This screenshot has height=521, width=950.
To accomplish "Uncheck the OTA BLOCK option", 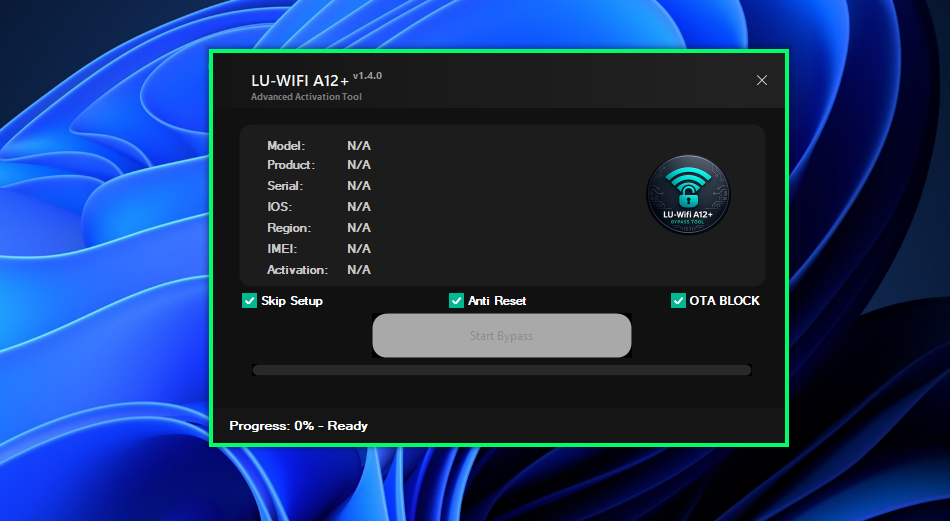I will (678, 300).
